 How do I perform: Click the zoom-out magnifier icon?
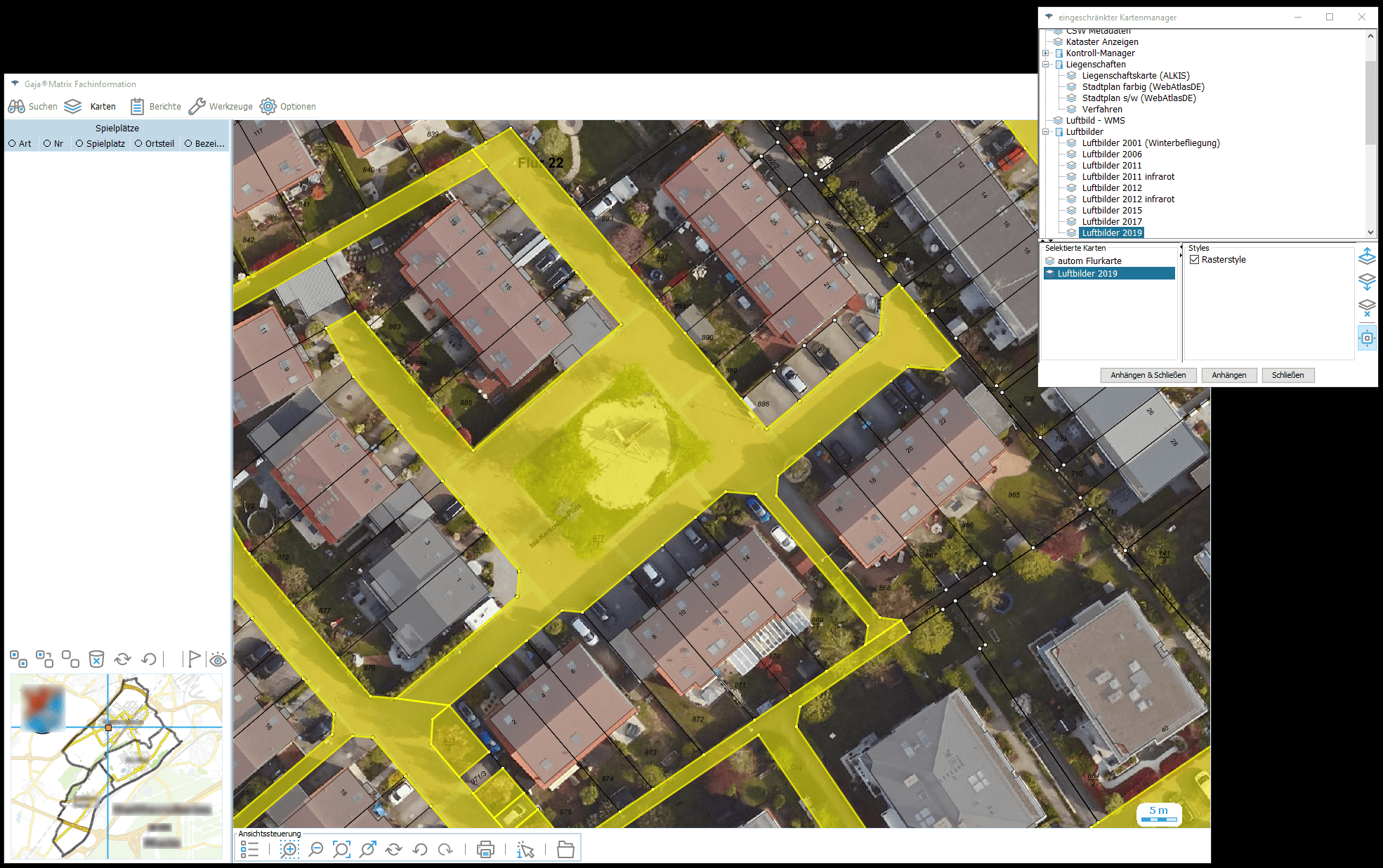[316, 850]
